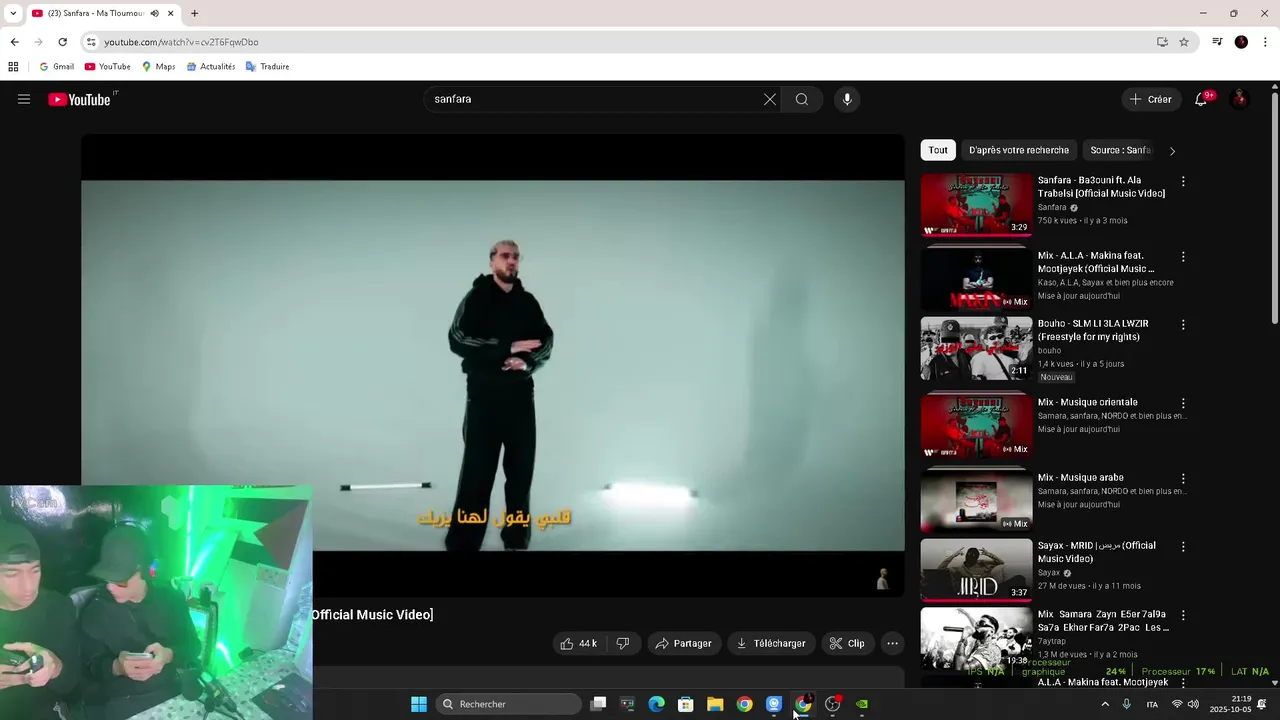Open options for Mix - Musique orientale
Screen dimensions: 1280x720
point(1183,403)
